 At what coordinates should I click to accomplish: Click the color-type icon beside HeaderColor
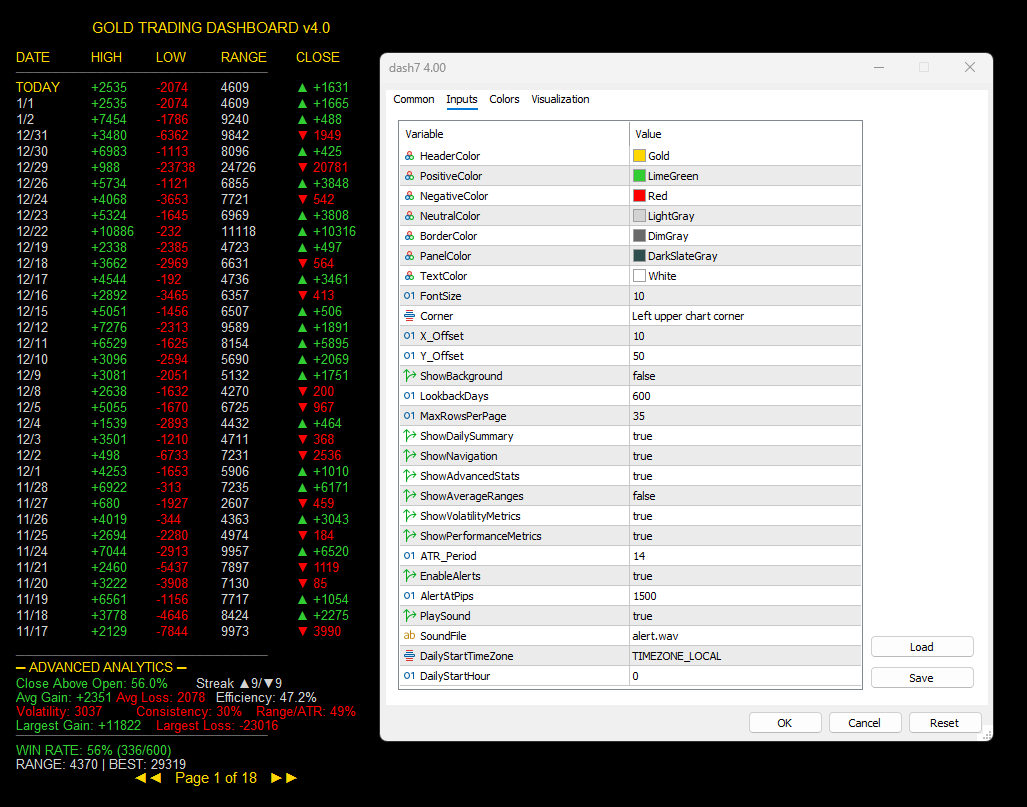click(x=409, y=156)
